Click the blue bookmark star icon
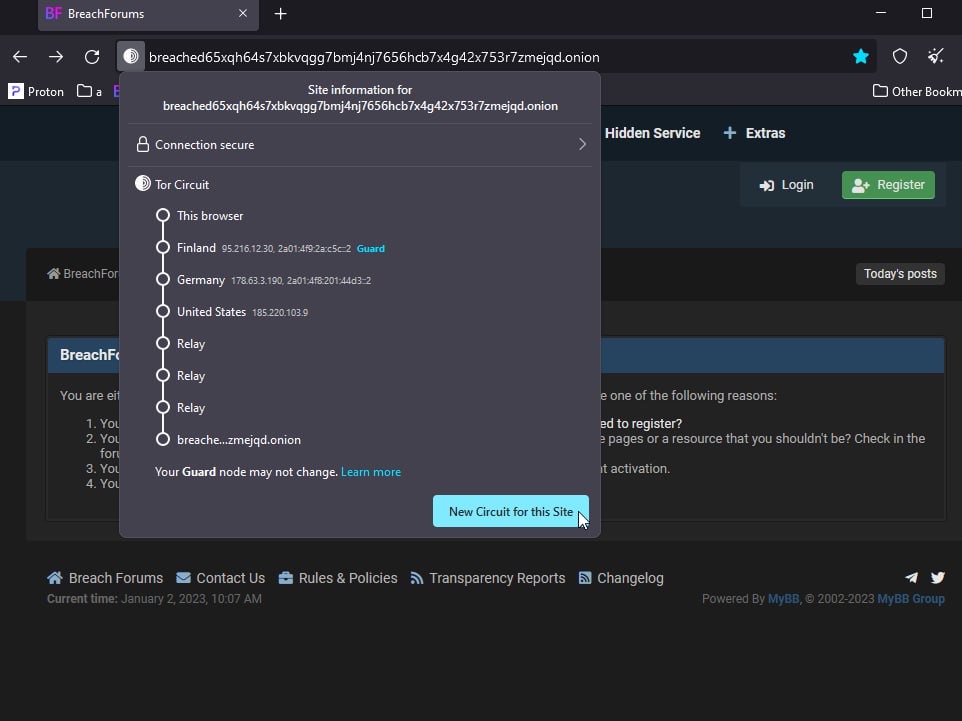The height and width of the screenshot is (721, 962). click(861, 56)
